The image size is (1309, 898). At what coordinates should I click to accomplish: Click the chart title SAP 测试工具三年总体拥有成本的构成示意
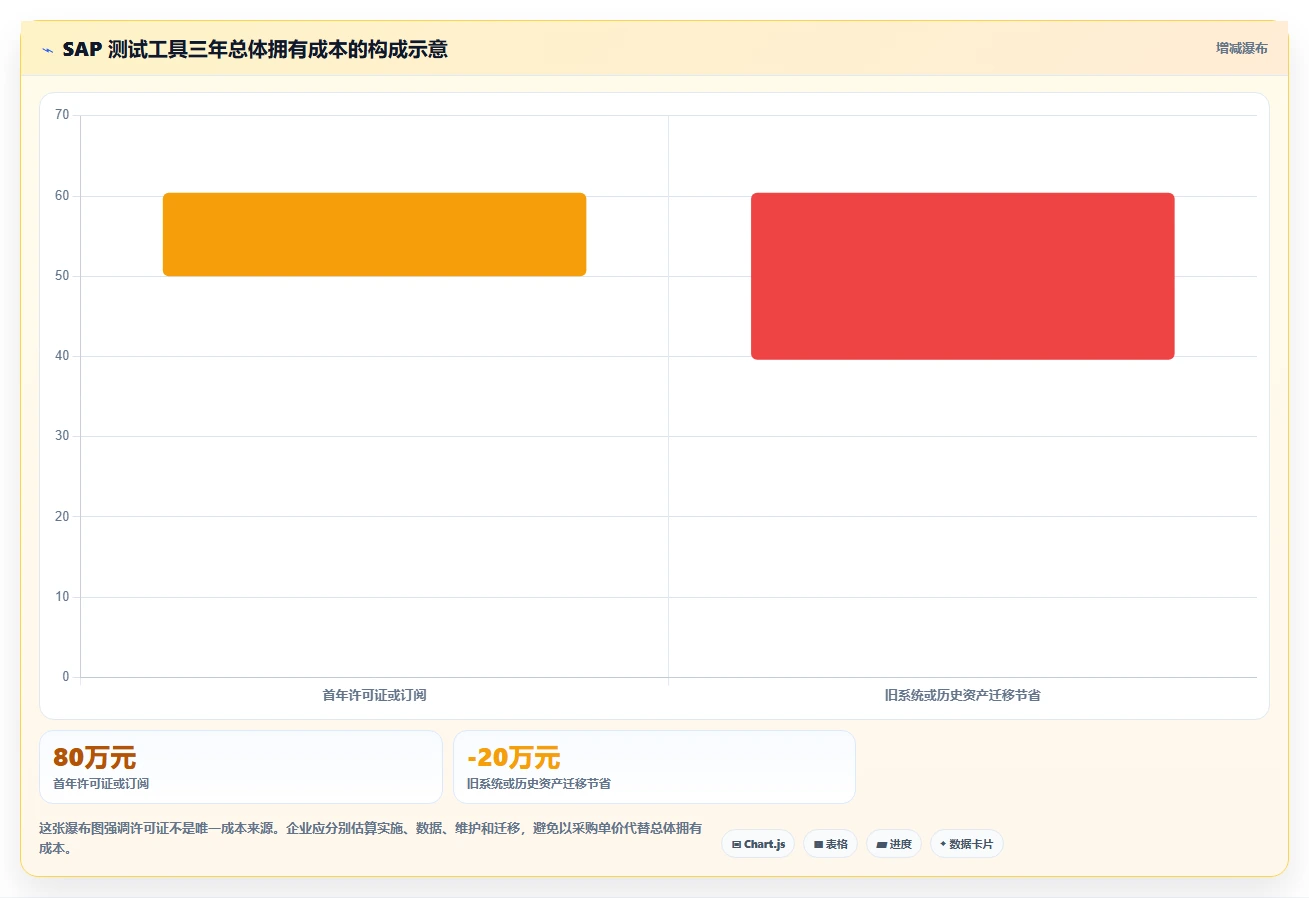pos(255,50)
